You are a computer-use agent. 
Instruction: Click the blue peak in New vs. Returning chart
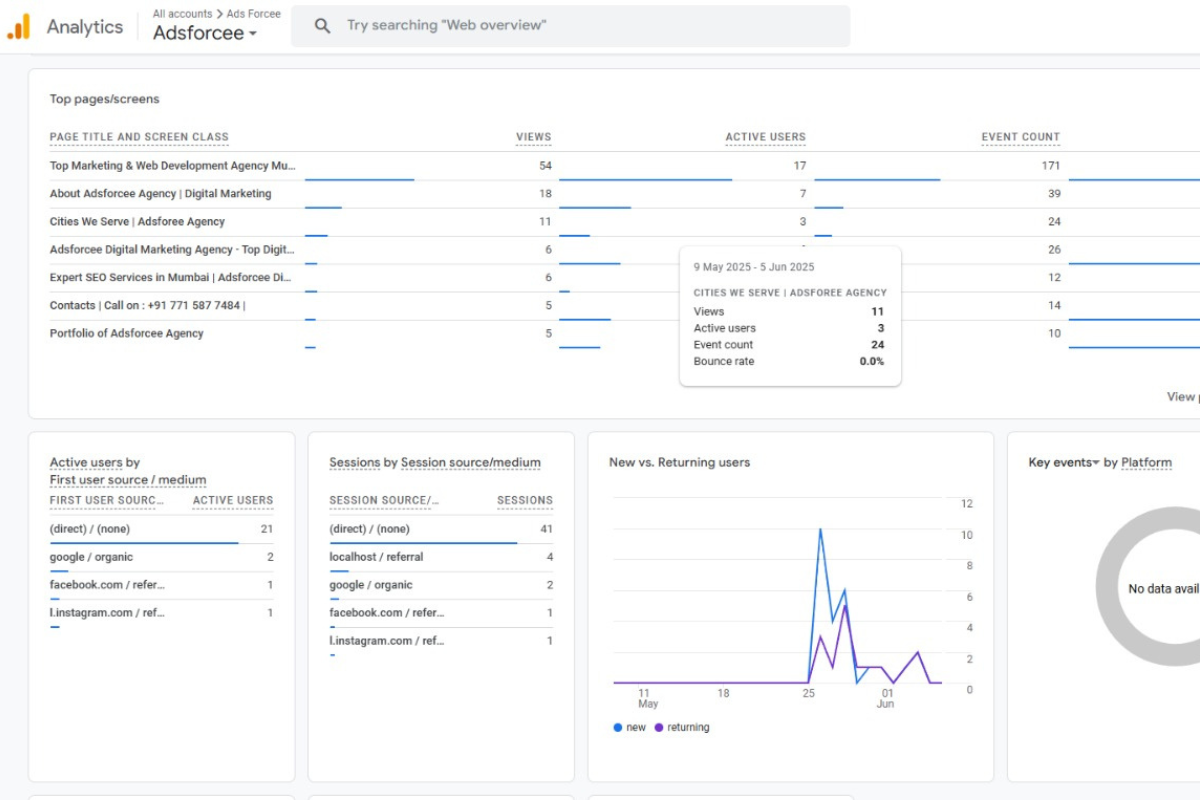click(820, 530)
